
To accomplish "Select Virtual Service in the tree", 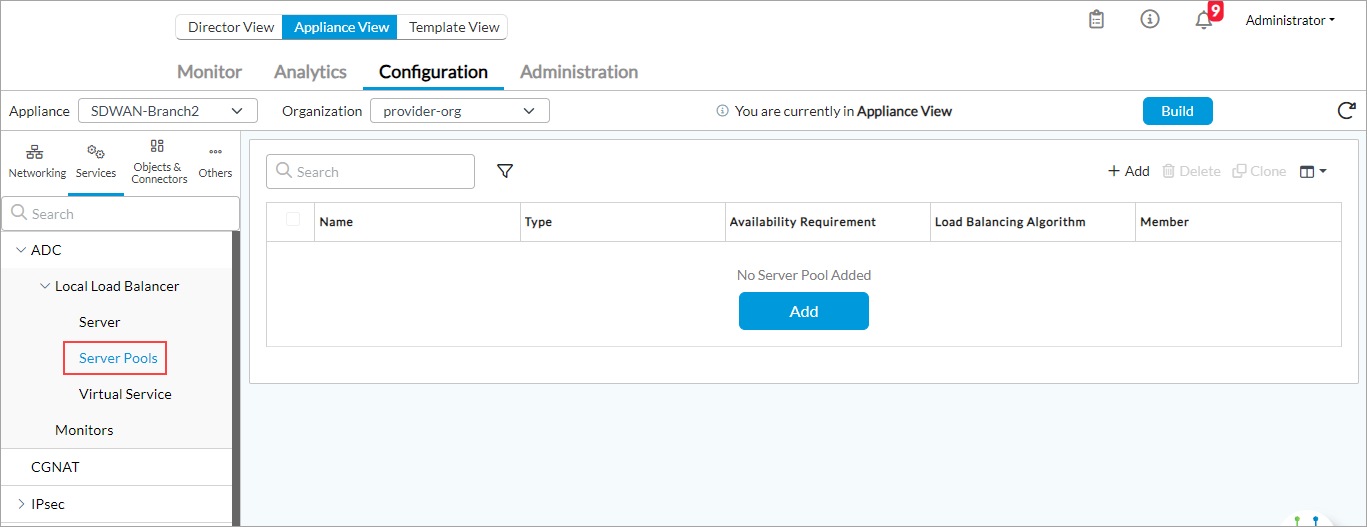I will point(125,394).
